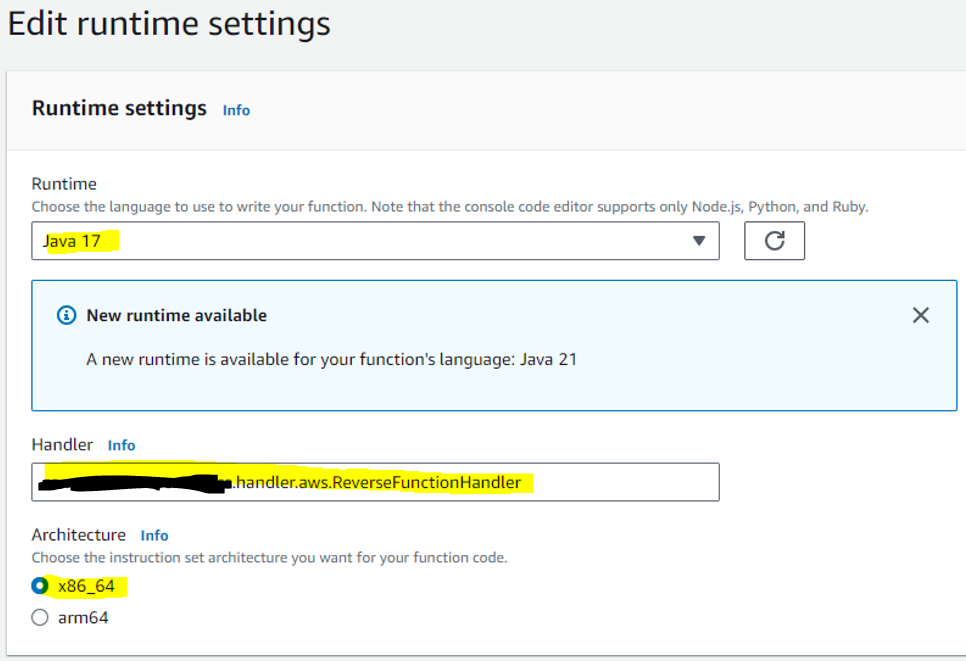Open the Info link next to the Handler label
Viewport: 966px width, 661px height.
(121, 445)
